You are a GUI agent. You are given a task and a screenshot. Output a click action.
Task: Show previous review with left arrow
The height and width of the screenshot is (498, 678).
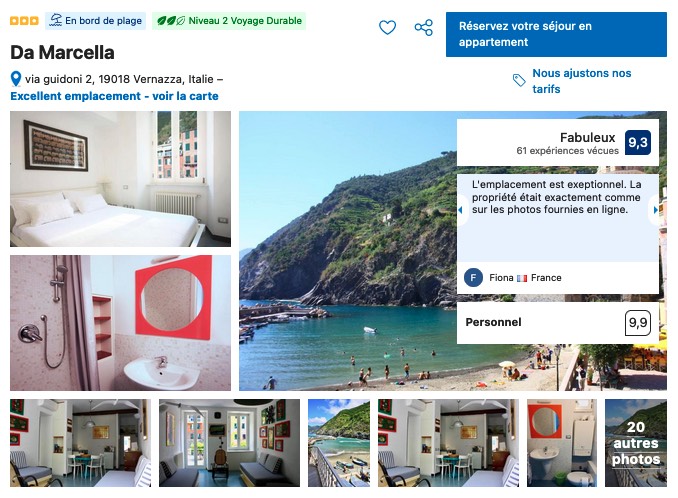[x=460, y=210]
